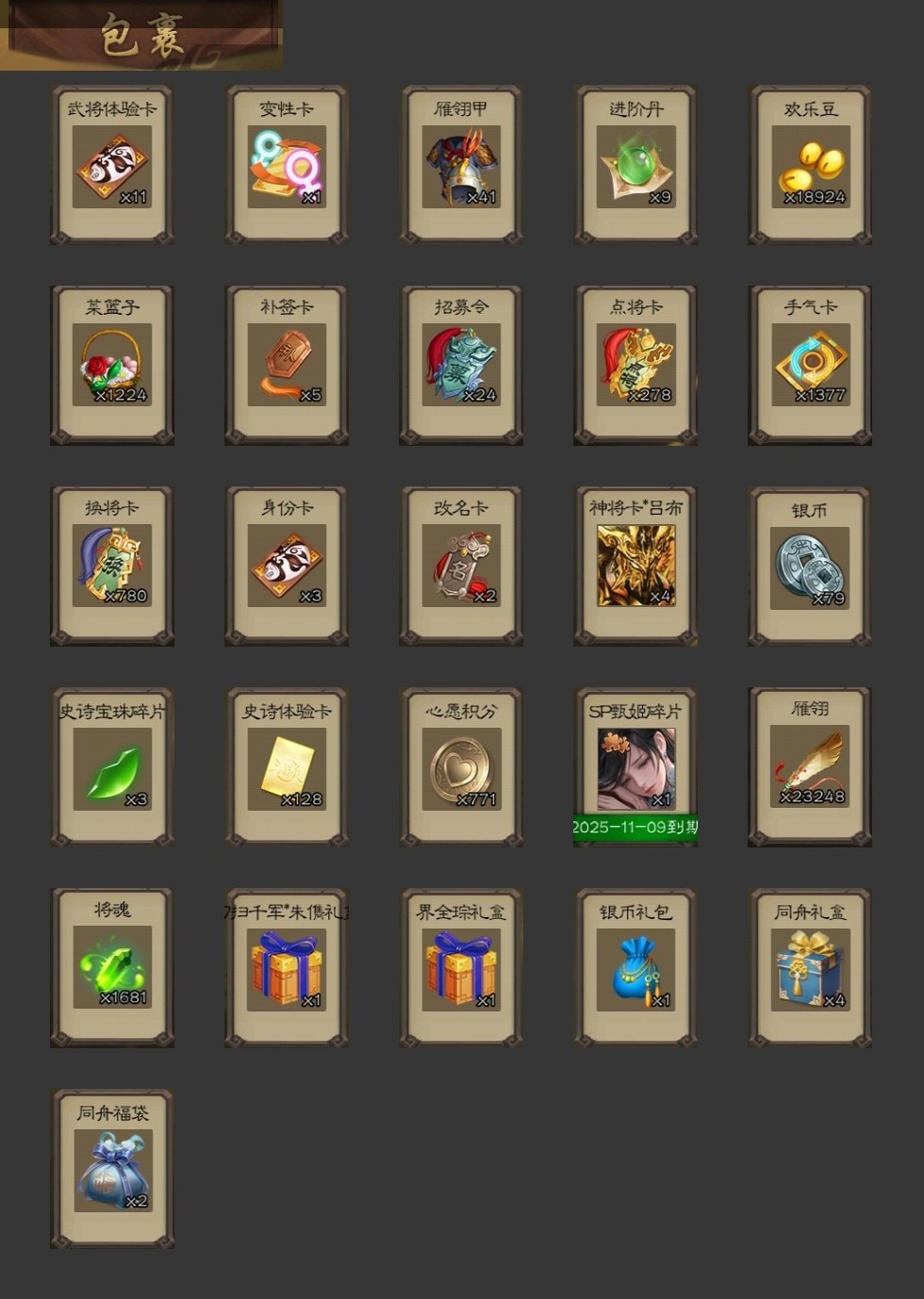This screenshot has height=1299, width=924.
Task: Select the green 进阶丹 orb item
Action: pos(635,166)
